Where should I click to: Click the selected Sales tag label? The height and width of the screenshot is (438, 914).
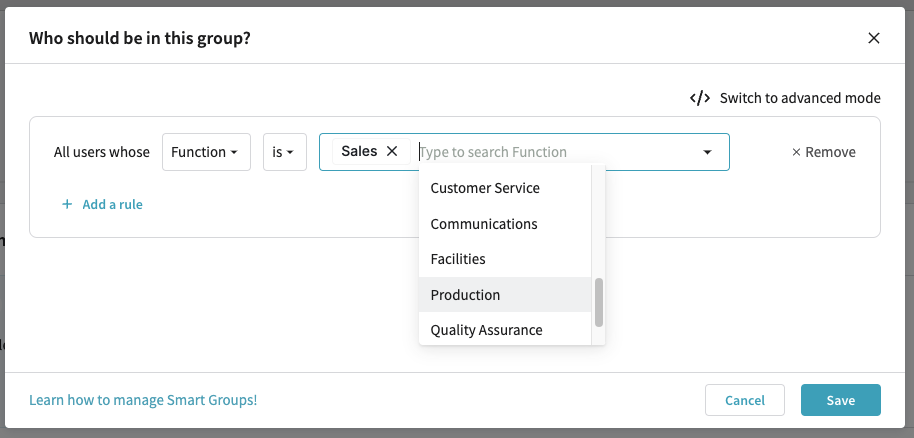tap(359, 151)
